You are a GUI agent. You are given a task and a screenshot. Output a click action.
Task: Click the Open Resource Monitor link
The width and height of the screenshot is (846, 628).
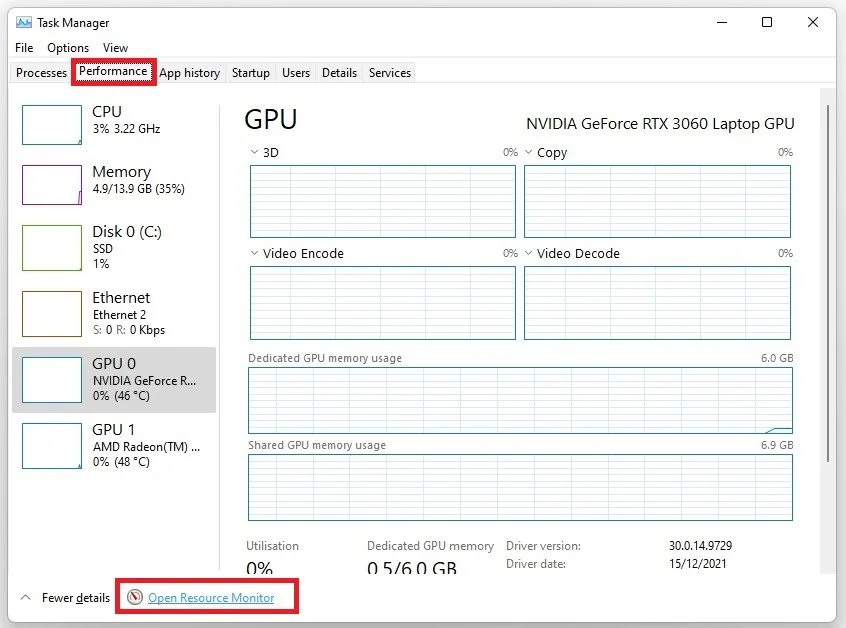211,598
